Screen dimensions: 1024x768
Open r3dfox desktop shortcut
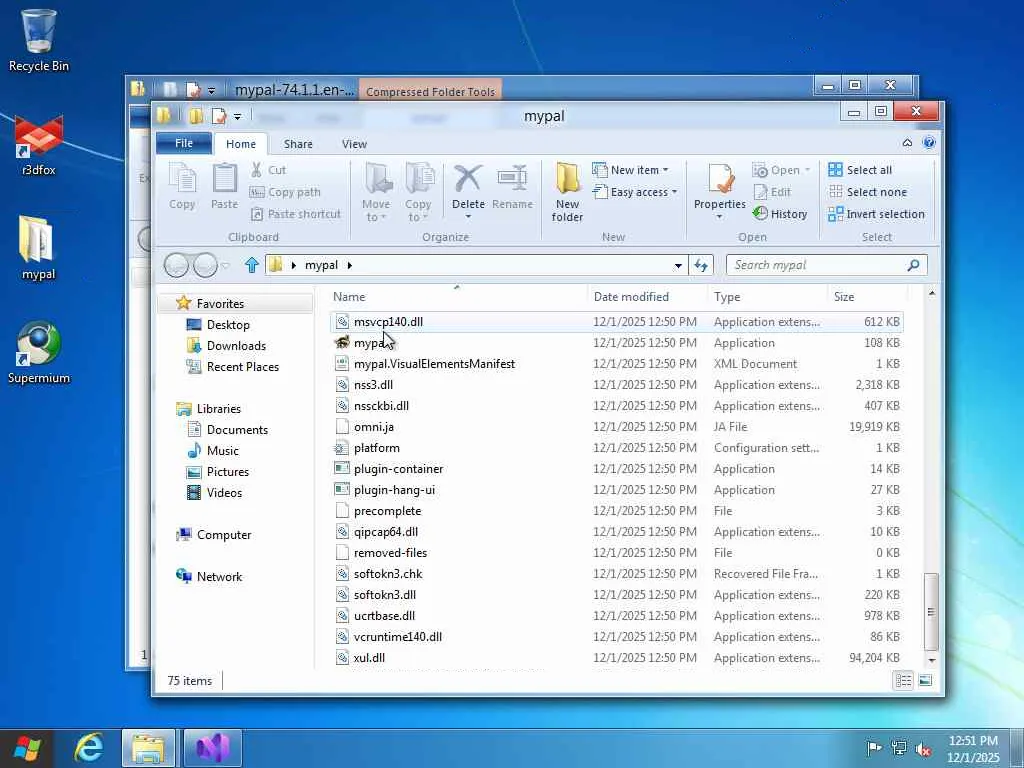click(x=39, y=146)
